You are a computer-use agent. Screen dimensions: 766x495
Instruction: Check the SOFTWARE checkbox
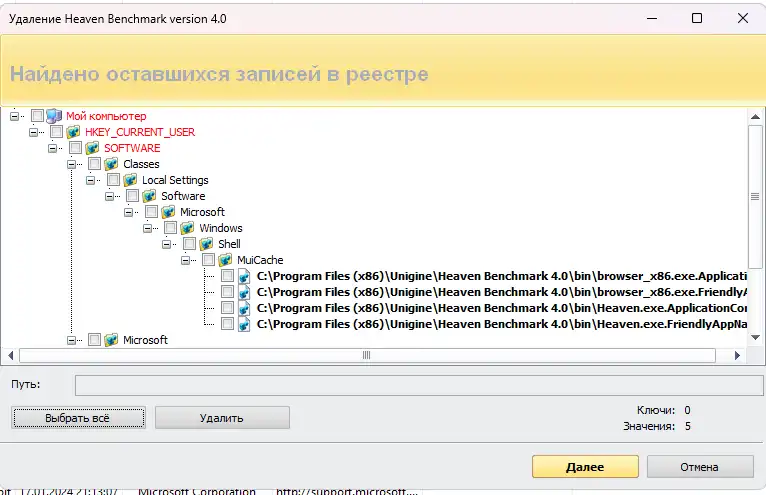(x=75, y=148)
